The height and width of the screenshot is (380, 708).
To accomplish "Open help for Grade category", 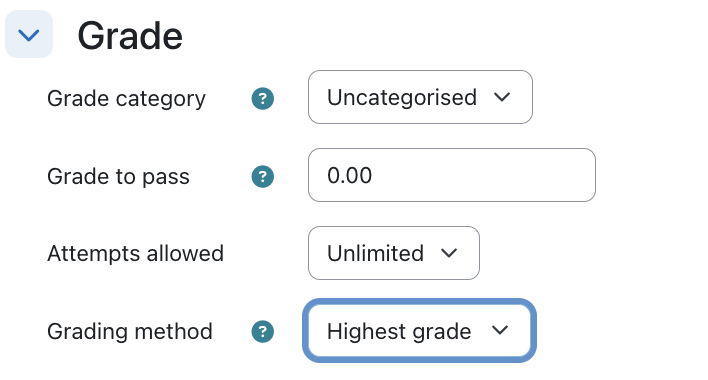I will click(263, 98).
